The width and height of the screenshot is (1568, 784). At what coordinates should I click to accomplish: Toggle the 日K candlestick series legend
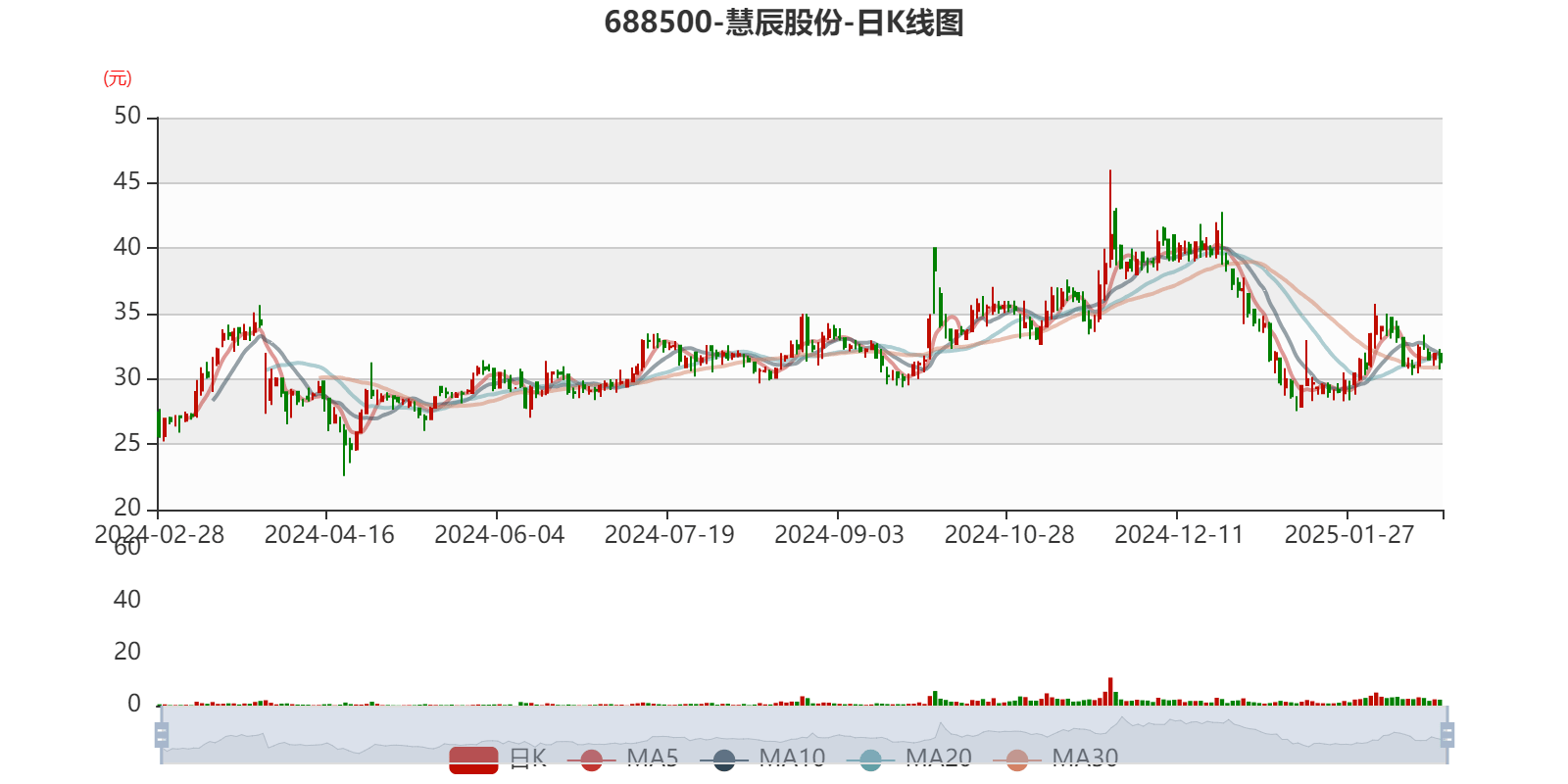[498, 759]
